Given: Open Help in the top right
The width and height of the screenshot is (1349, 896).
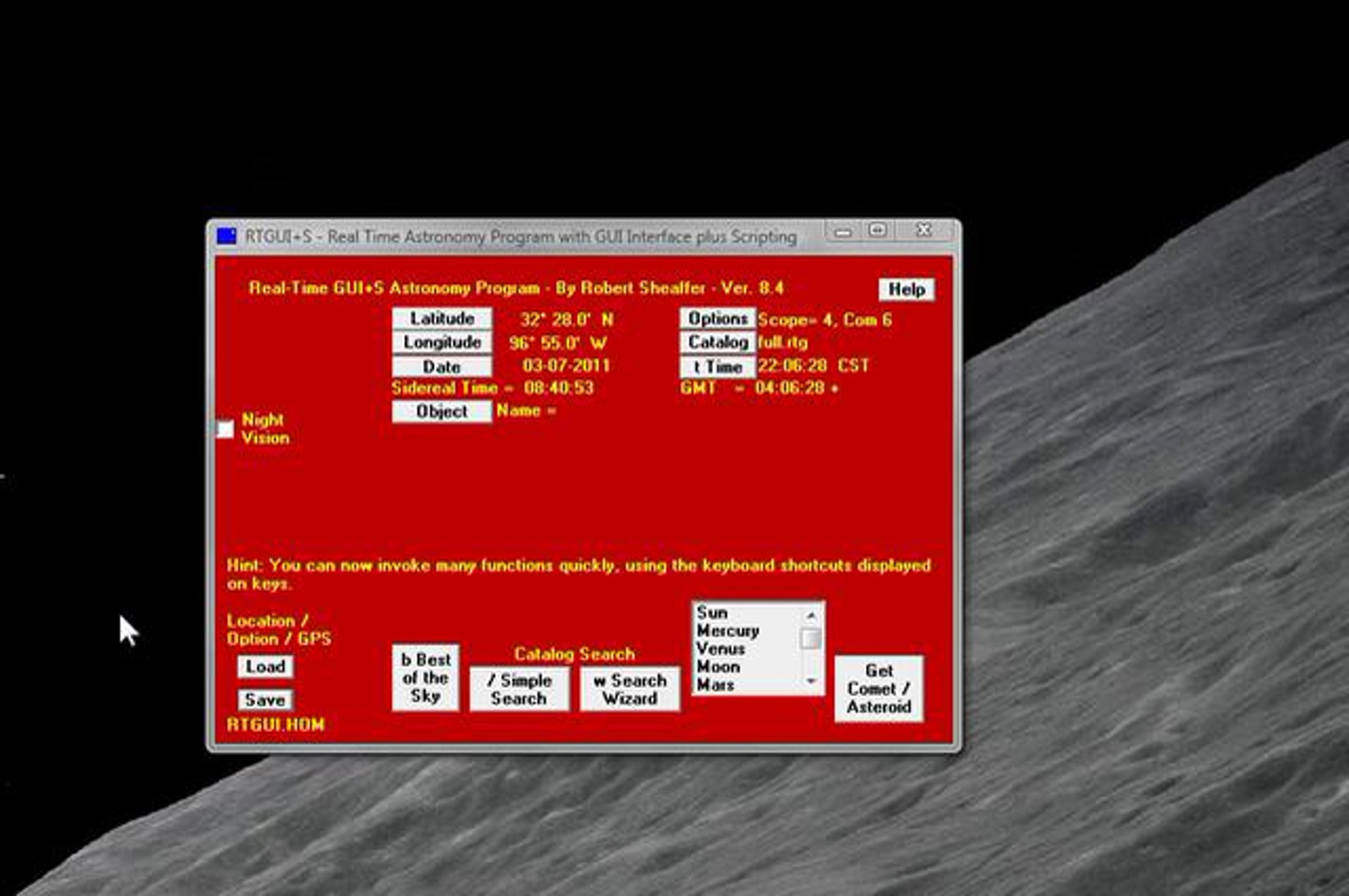Looking at the screenshot, I should coord(906,289).
